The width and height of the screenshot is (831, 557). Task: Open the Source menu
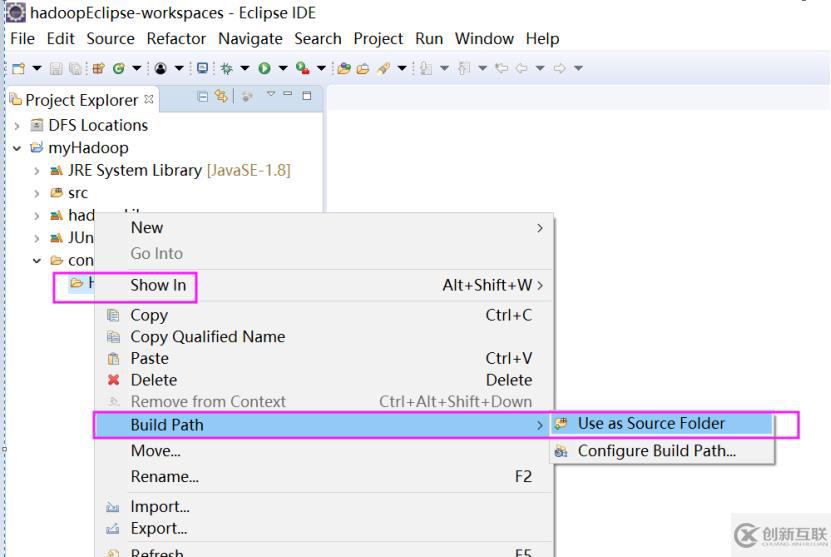110,39
